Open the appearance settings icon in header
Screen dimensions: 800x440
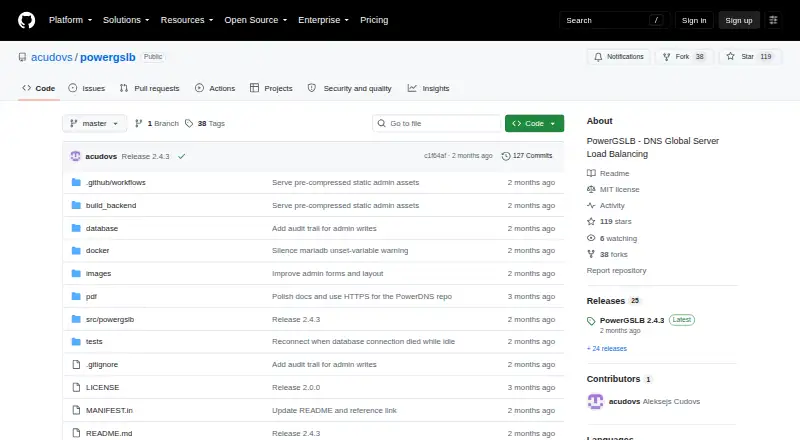[773, 20]
